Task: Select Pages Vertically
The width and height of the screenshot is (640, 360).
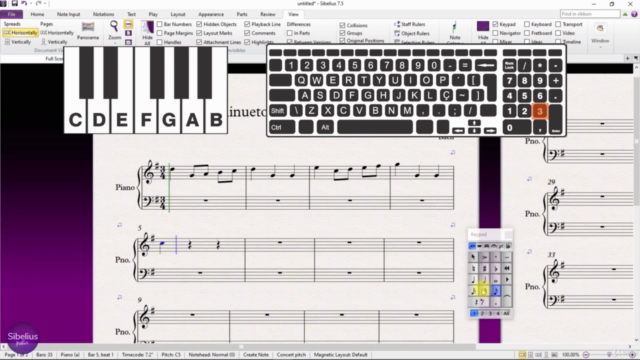Action: point(54,42)
